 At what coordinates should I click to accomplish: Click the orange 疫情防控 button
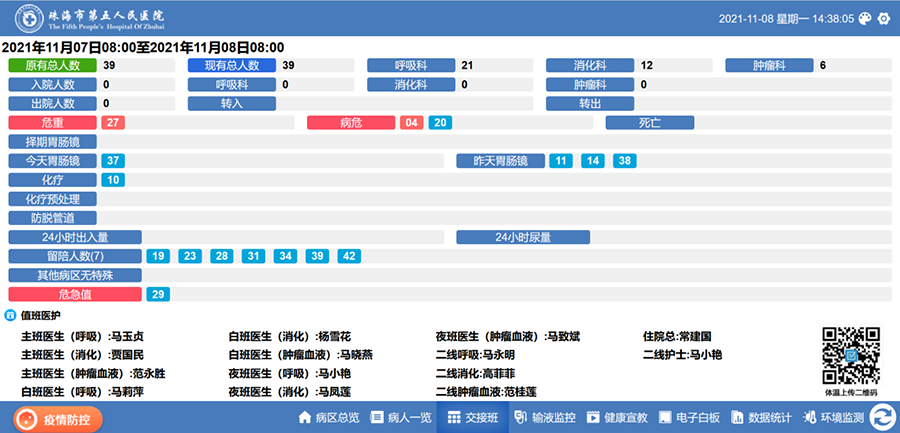59,418
